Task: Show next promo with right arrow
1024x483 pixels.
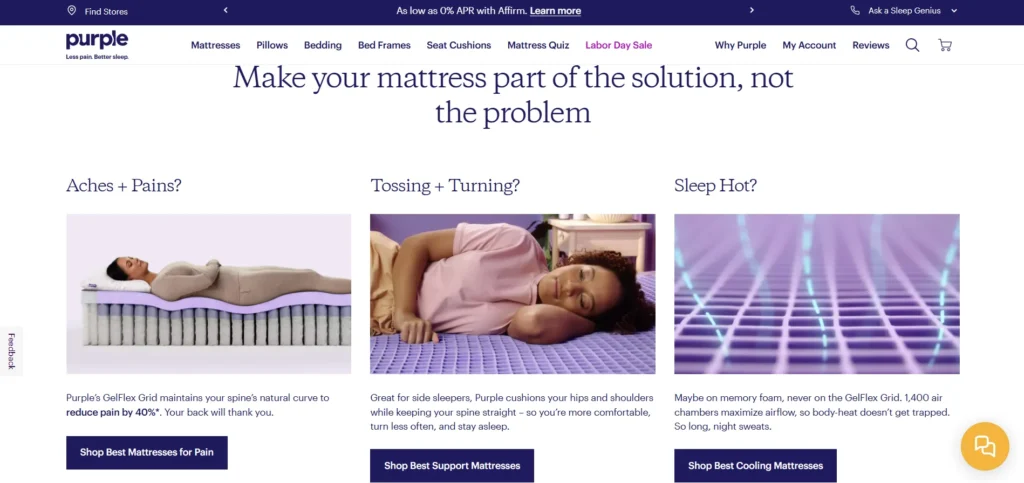Action: click(752, 10)
